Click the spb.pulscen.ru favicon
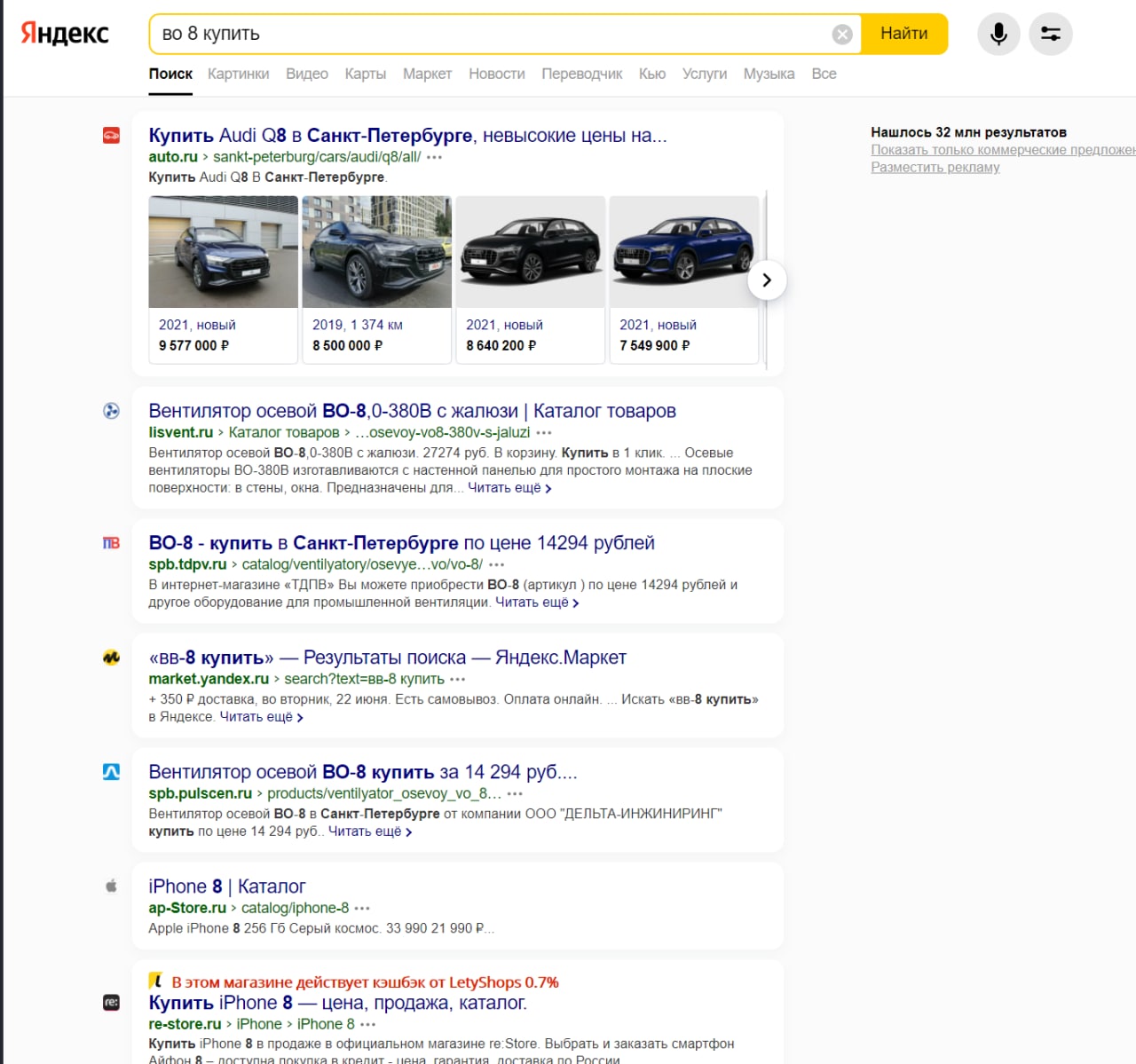1136x1064 pixels. pyautogui.click(x=111, y=772)
